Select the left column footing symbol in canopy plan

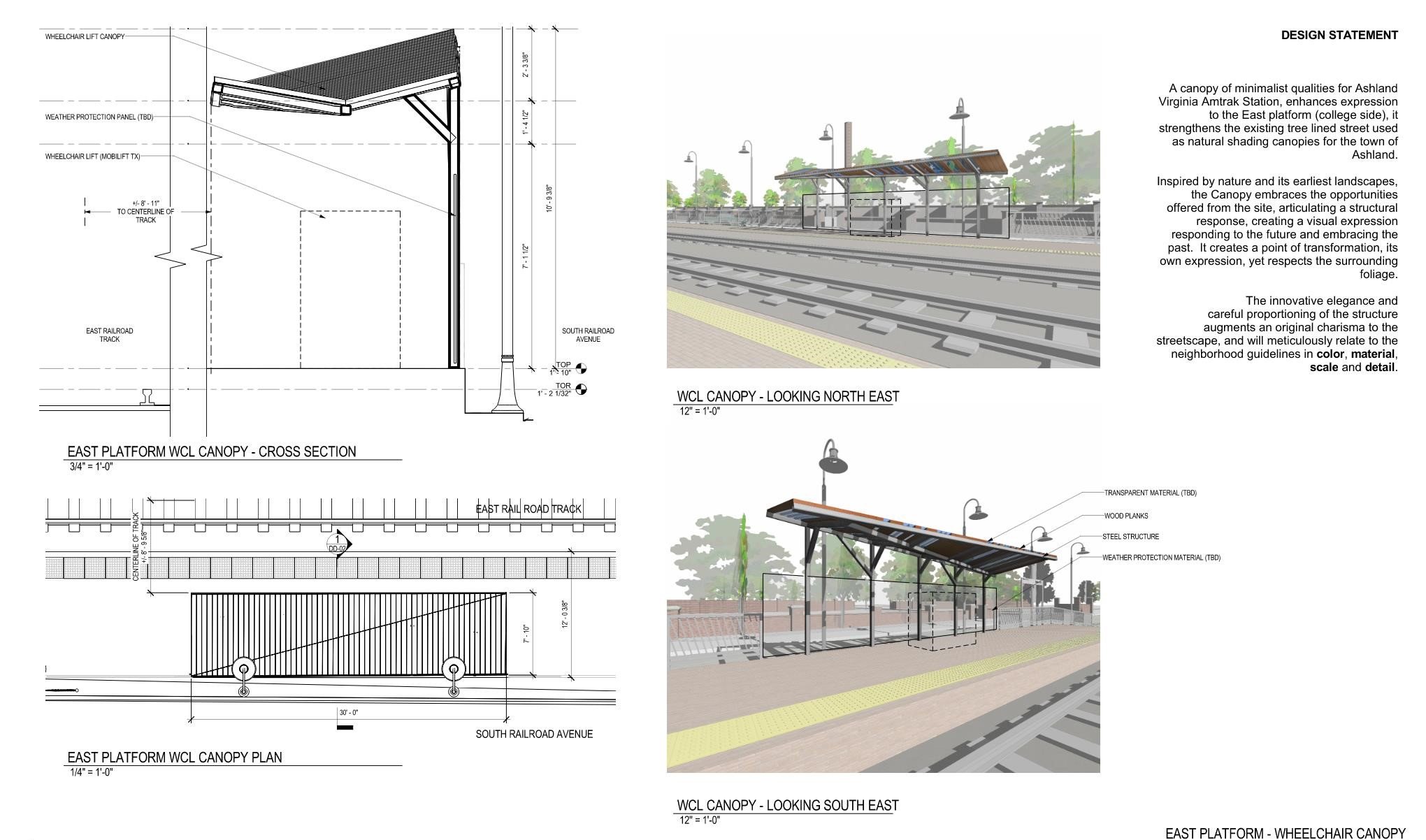tap(243, 667)
